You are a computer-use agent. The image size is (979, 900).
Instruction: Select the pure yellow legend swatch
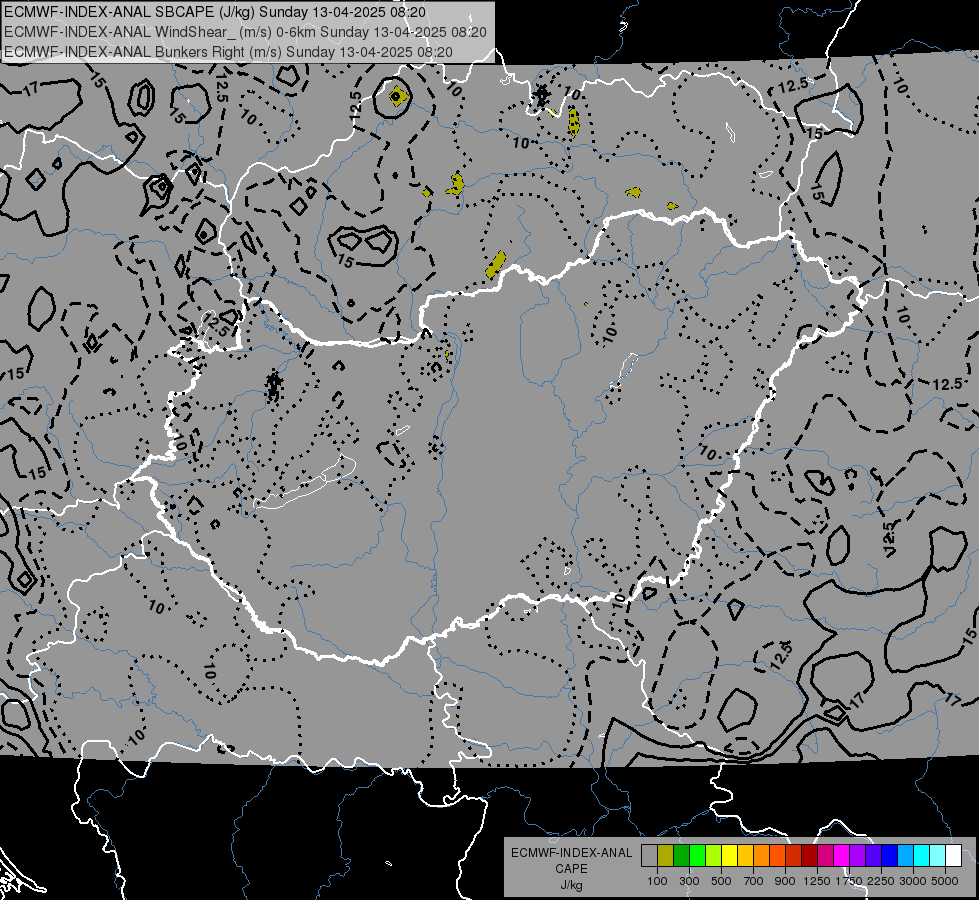pyautogui.click(x=729, y=855)
